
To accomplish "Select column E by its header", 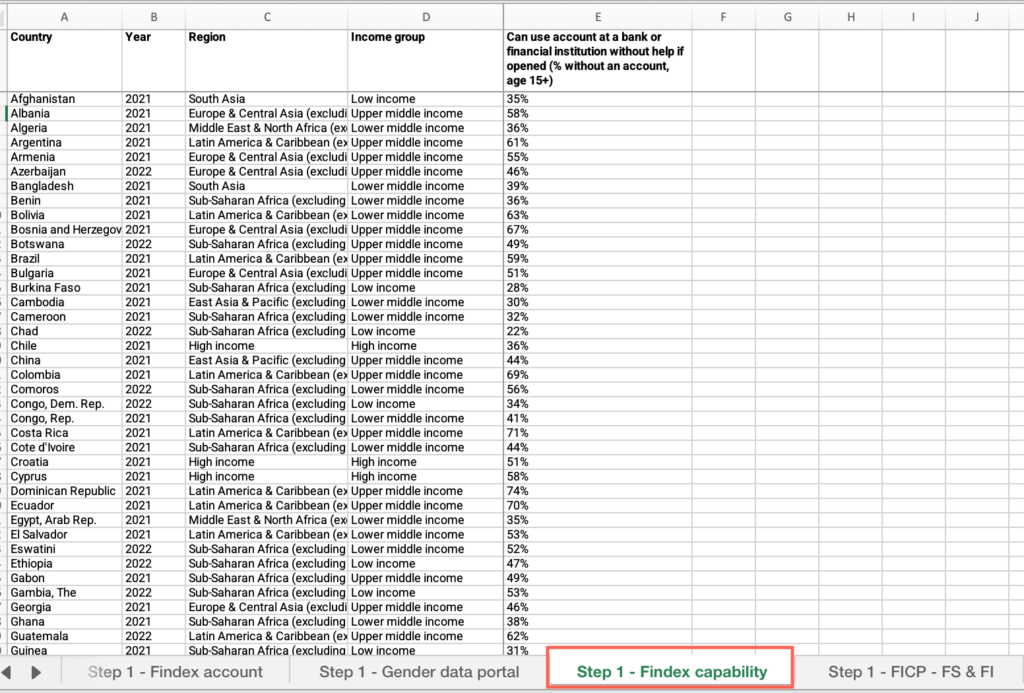I will click(x=598, y=17).
